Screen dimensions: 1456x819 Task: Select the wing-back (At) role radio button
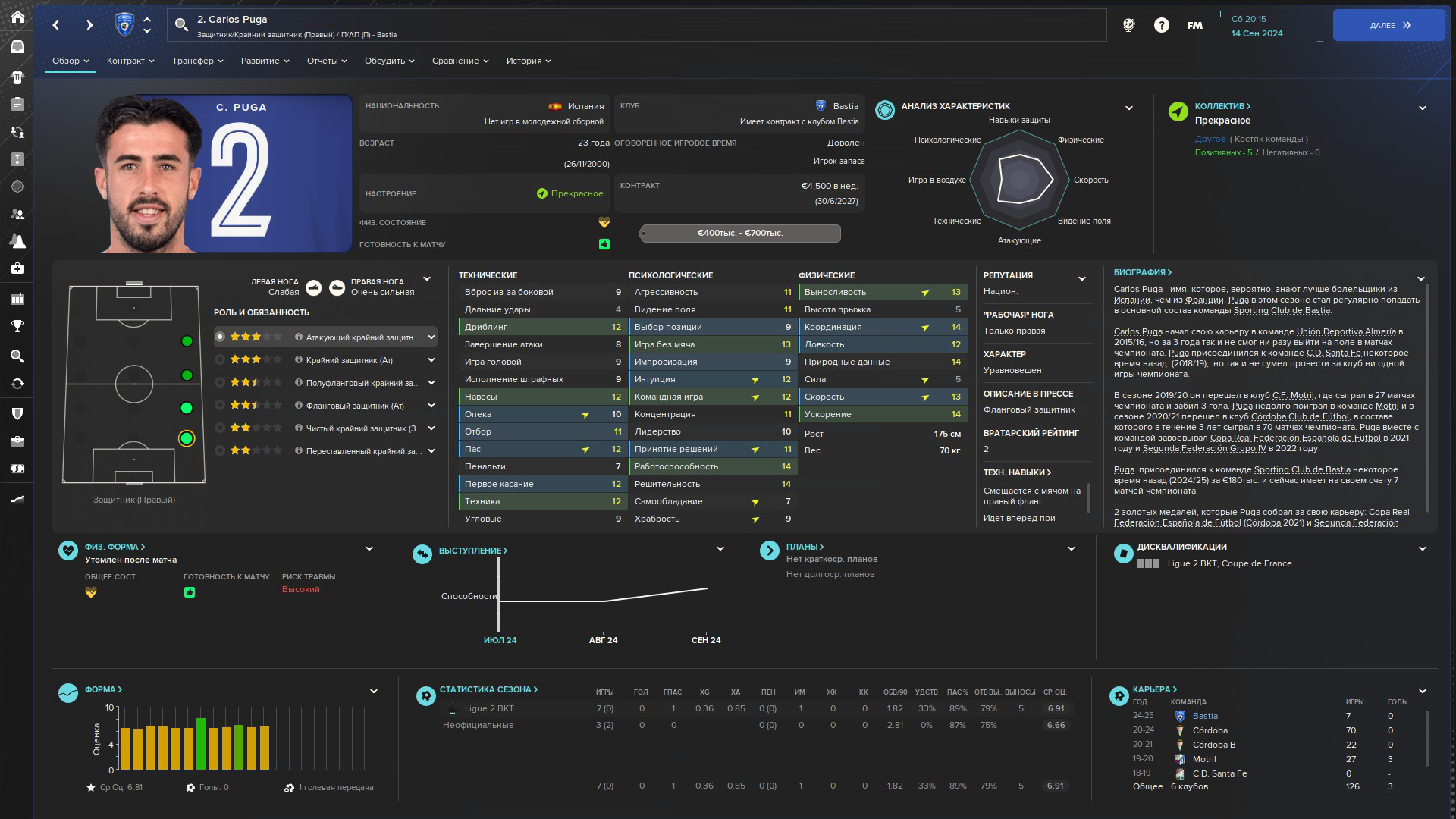click(220, 406)
